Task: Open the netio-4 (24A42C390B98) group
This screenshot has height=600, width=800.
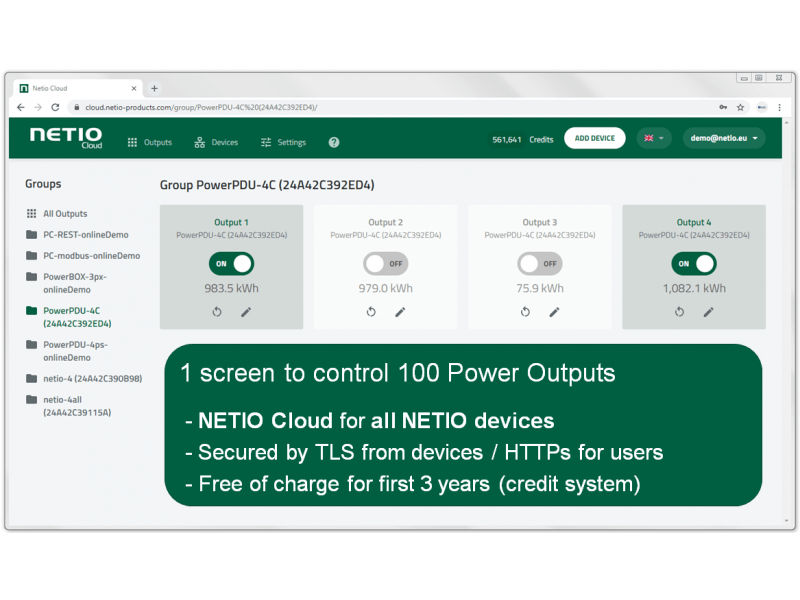Action: point(84,379)
